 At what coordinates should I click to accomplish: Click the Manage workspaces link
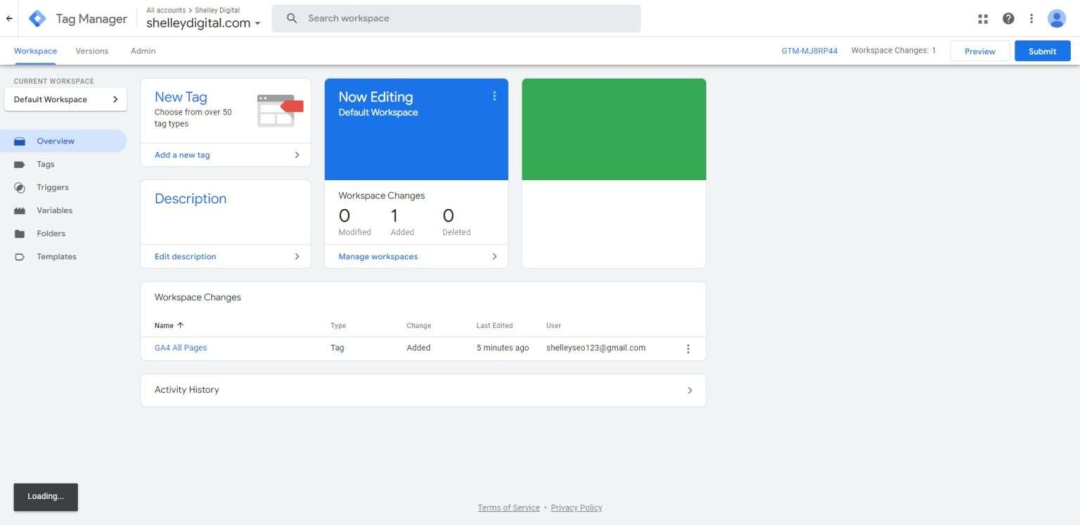(378, 256)
